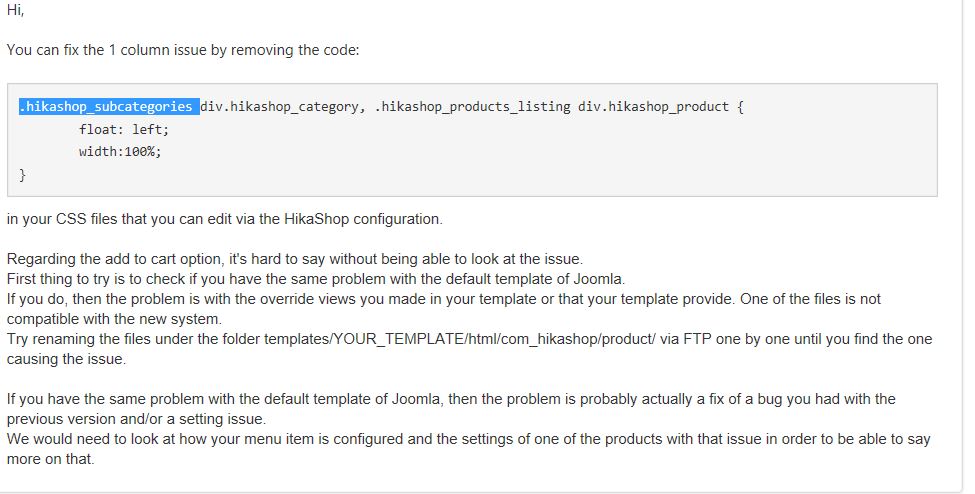975x494 pixels.
Task: Click "div.hikashop_product" in the code block
Action: click(x=653, y=107)
